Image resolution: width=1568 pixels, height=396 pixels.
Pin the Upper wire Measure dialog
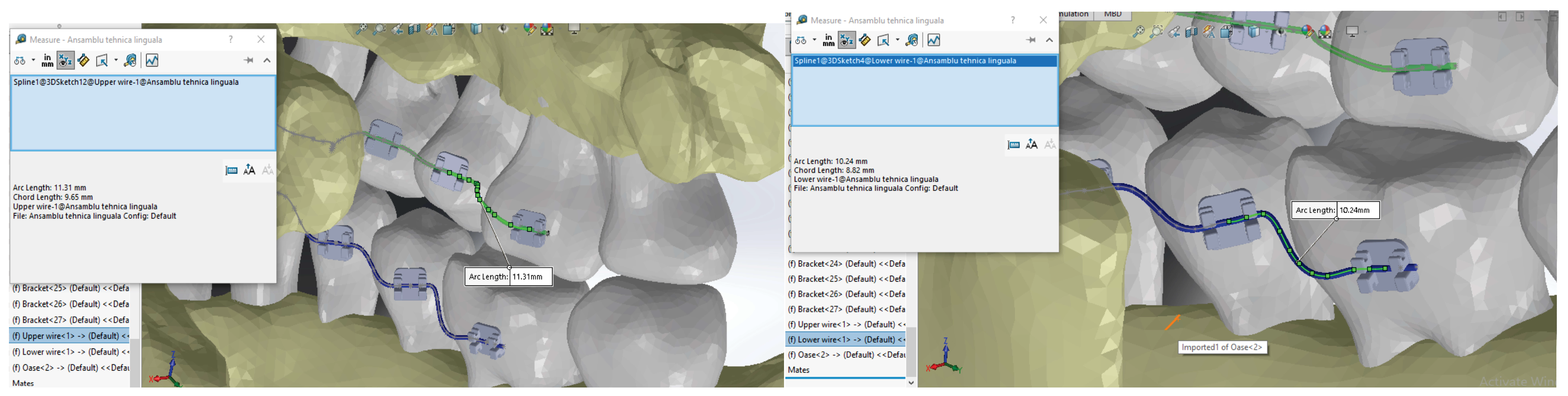click(249, 60)
